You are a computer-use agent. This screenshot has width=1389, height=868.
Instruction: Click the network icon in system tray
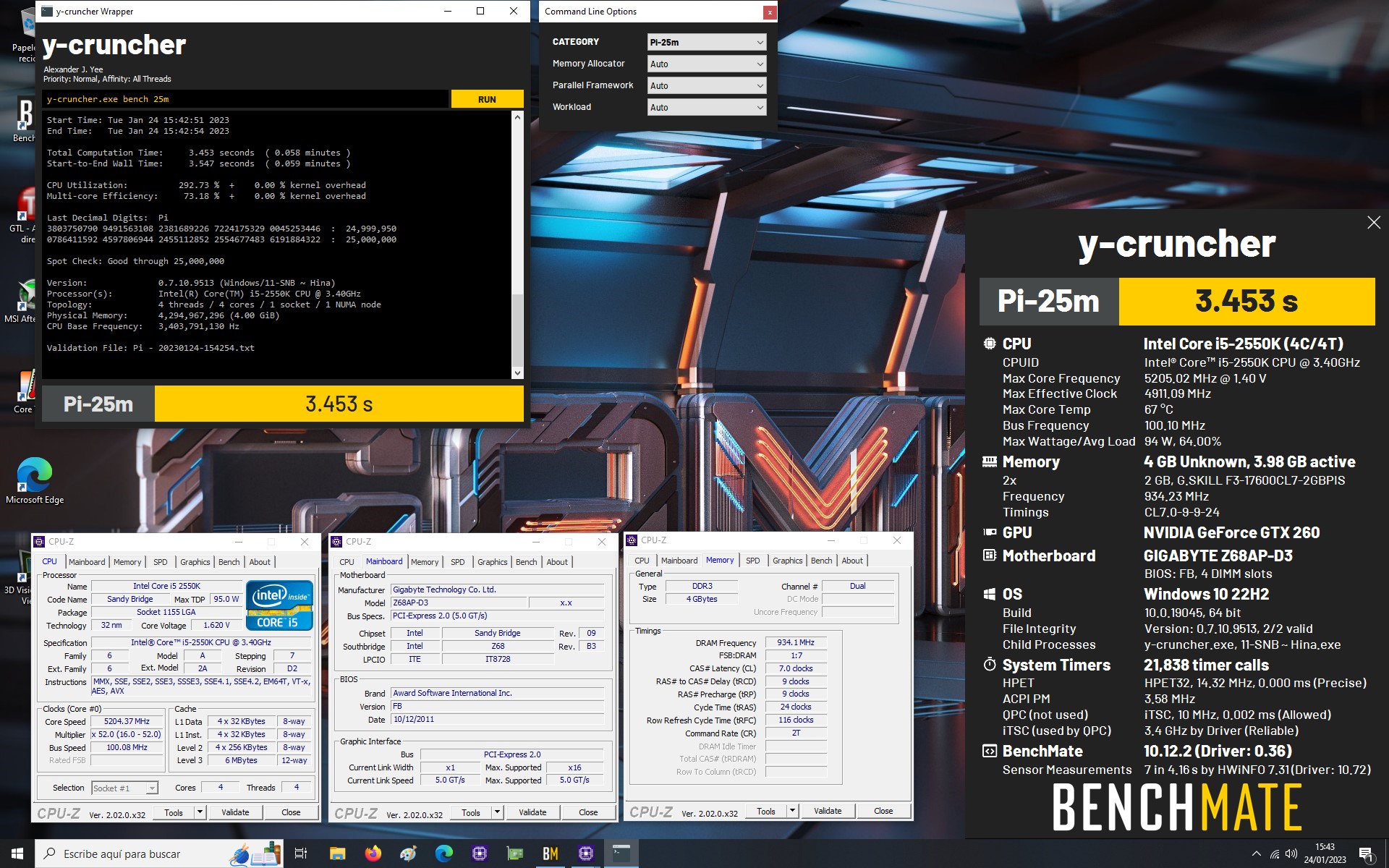click(1274, 854)
